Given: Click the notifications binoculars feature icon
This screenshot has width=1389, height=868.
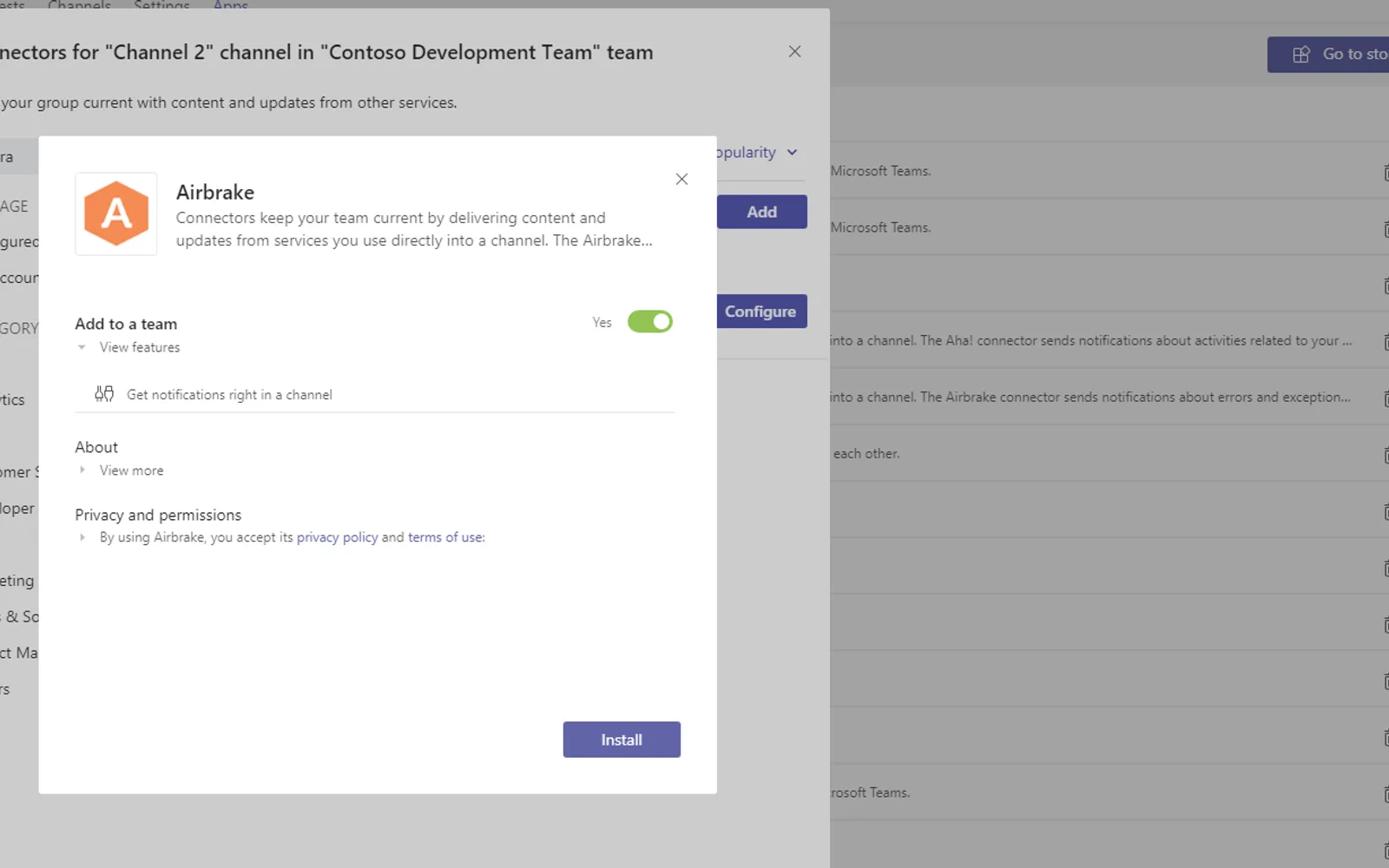Looking at the screenshot, I should 104,394.
